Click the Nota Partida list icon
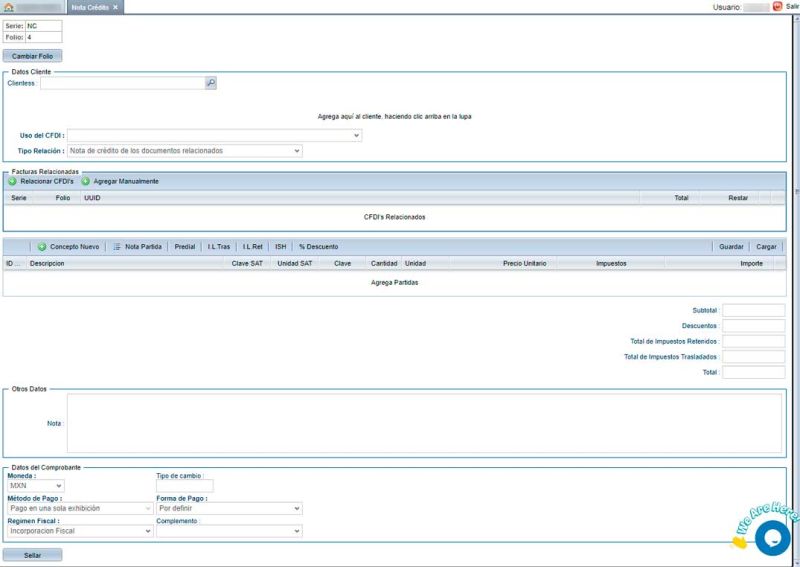Viewport: 800px width, 567px height. click(x=117, y=246)
